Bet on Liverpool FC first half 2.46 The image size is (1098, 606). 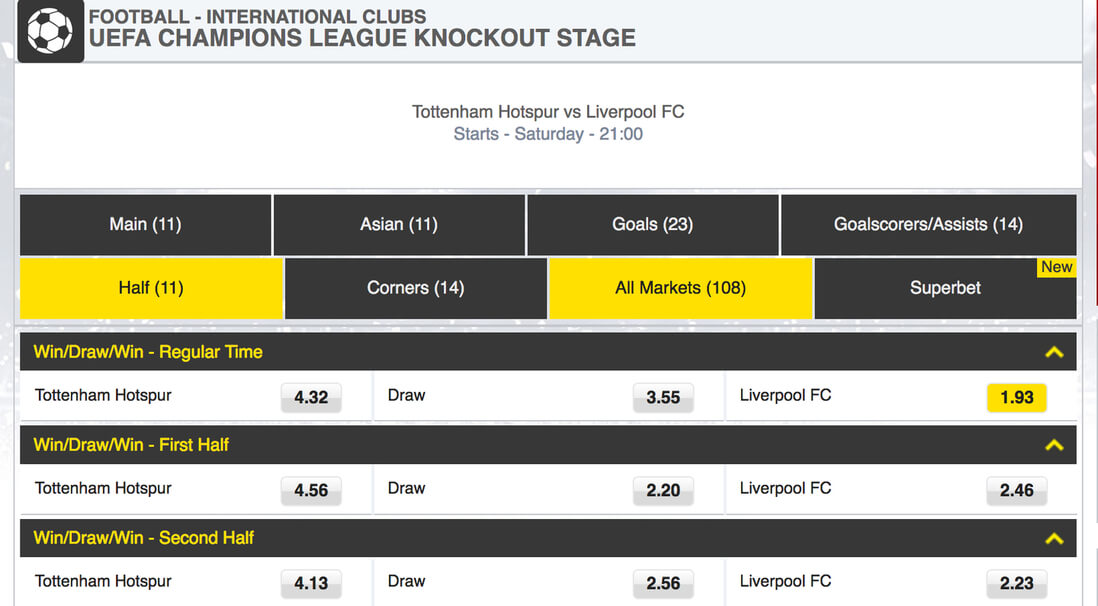click(x=1017, y=490)
